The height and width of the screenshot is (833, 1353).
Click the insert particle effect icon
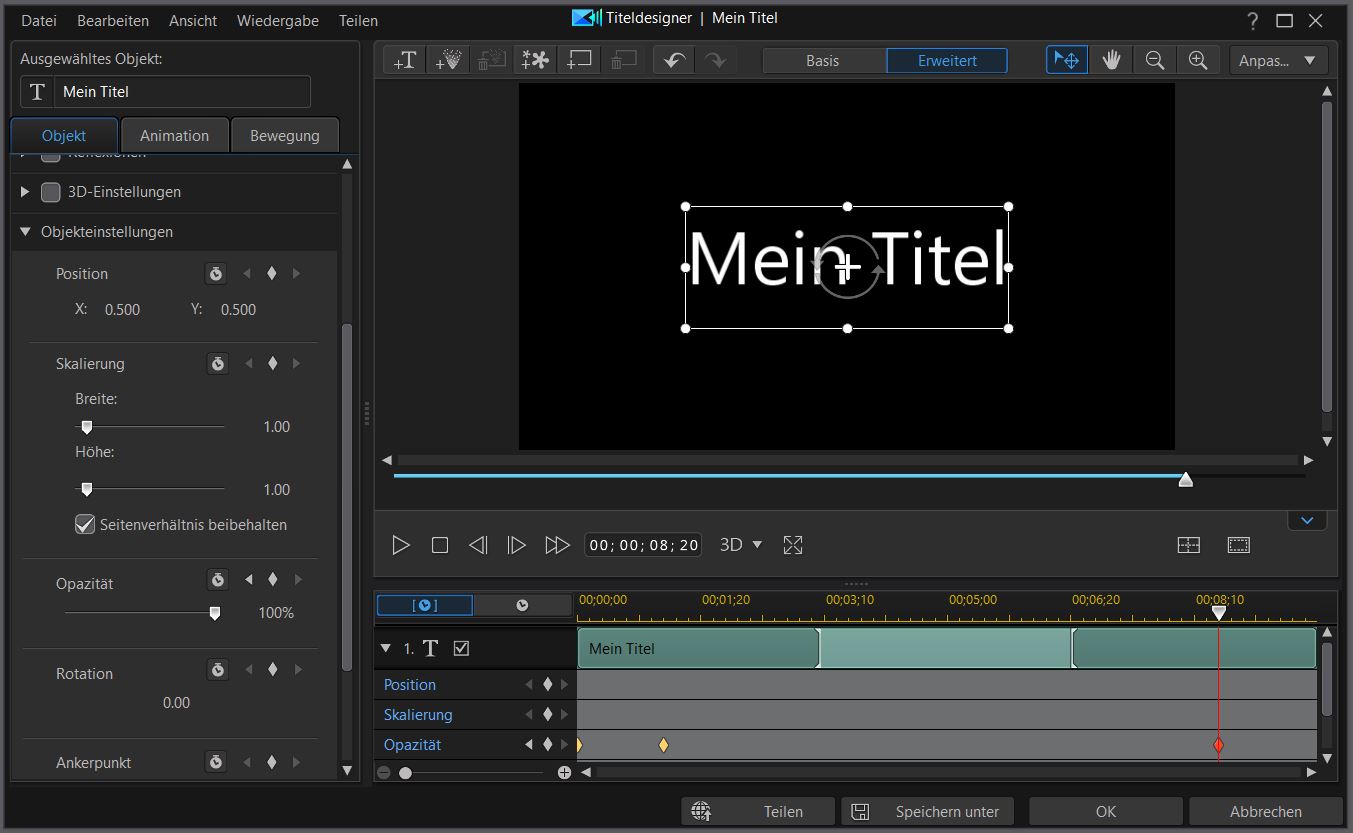click(448, 60)
